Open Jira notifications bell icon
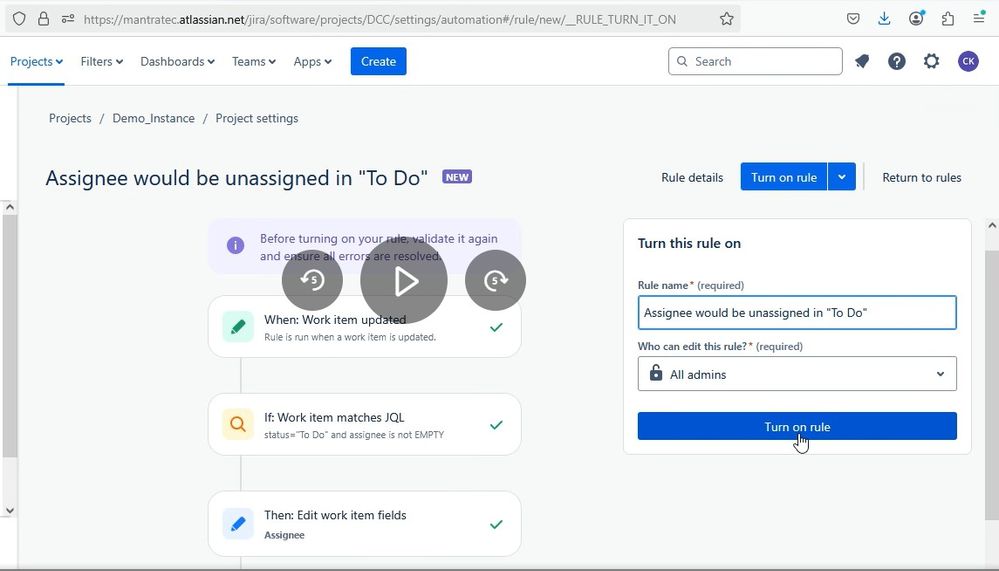This screenshot has width=999, height=571. pos(862,61)
